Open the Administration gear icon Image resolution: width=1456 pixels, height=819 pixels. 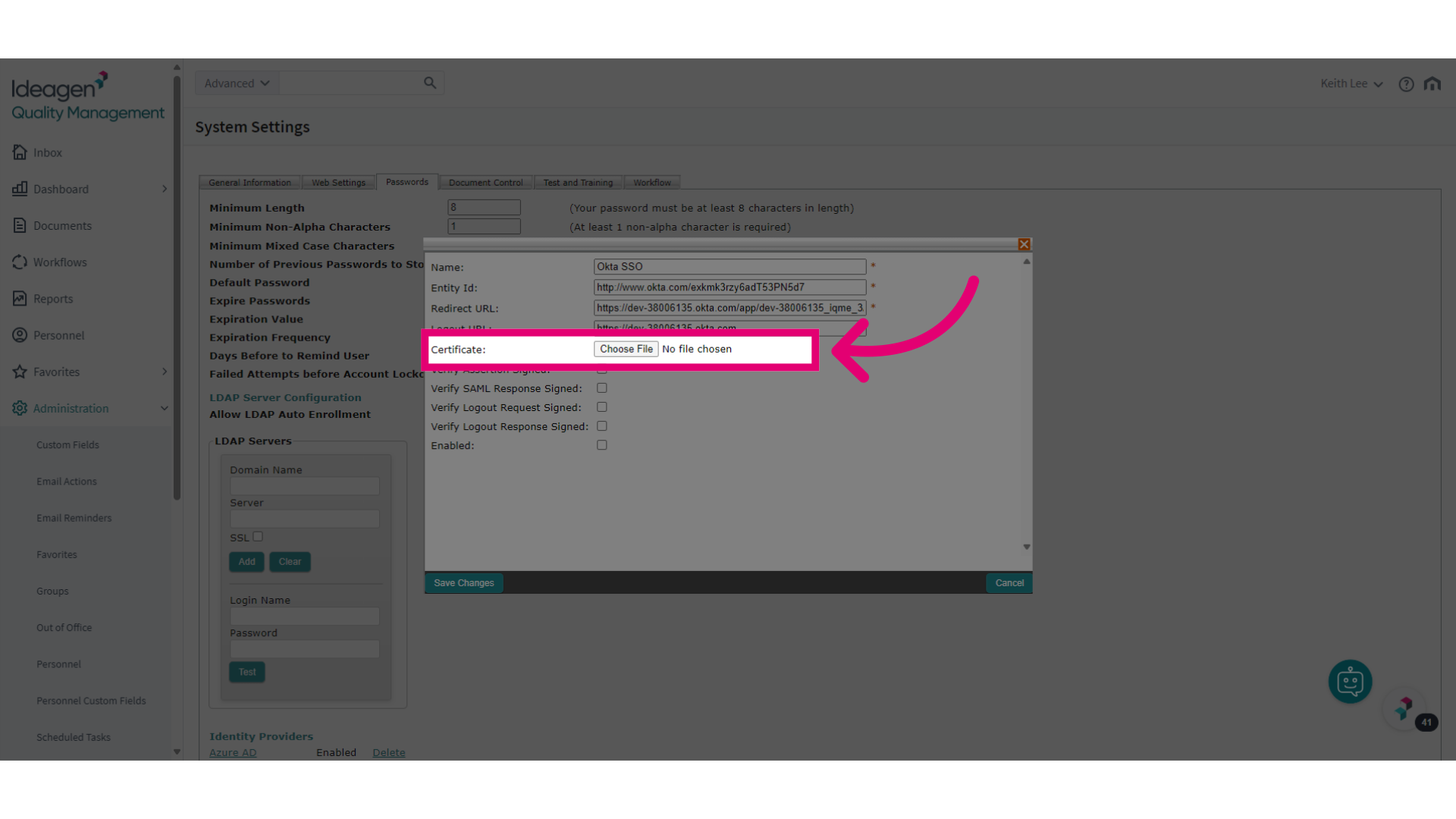(20, 408)
